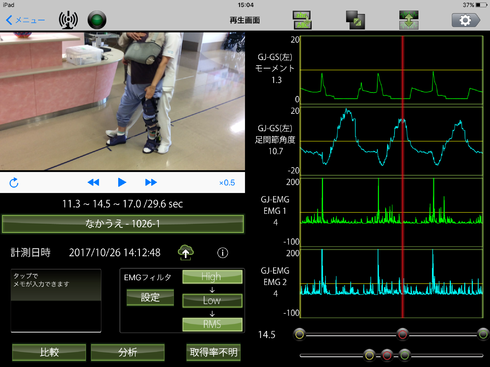Change the ×0.5 playback speed
Viewport: 490px width, 367px height.
(x=227, y=183)
